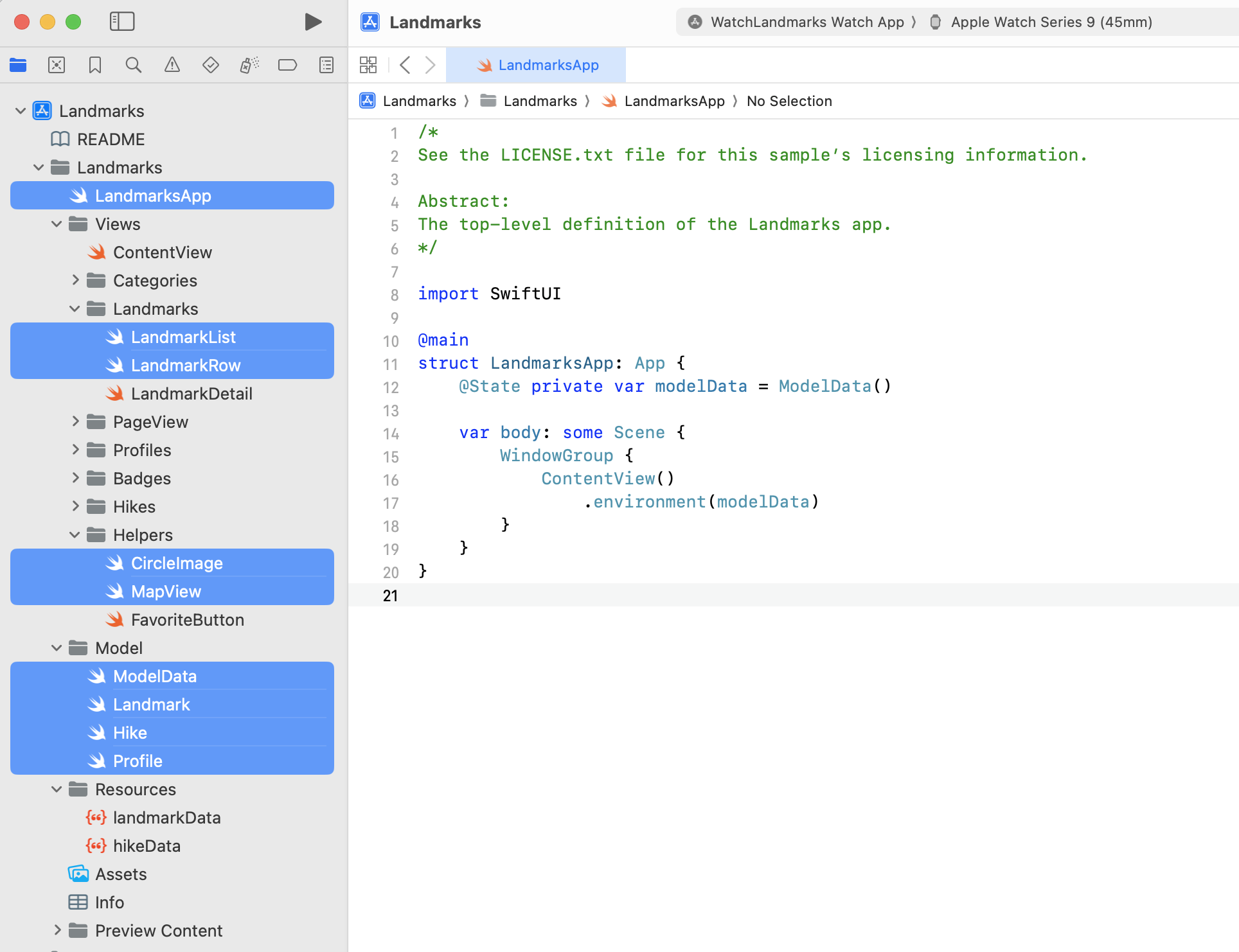The height and width of the screenshot is (952, 1239).
Task: Open the breakpoint navigator icon
Action: pos(287,65)
